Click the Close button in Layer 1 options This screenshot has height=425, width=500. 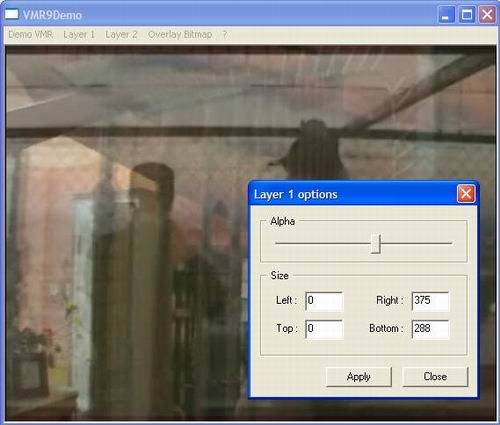pyautogui.click(x=435, y=377)
